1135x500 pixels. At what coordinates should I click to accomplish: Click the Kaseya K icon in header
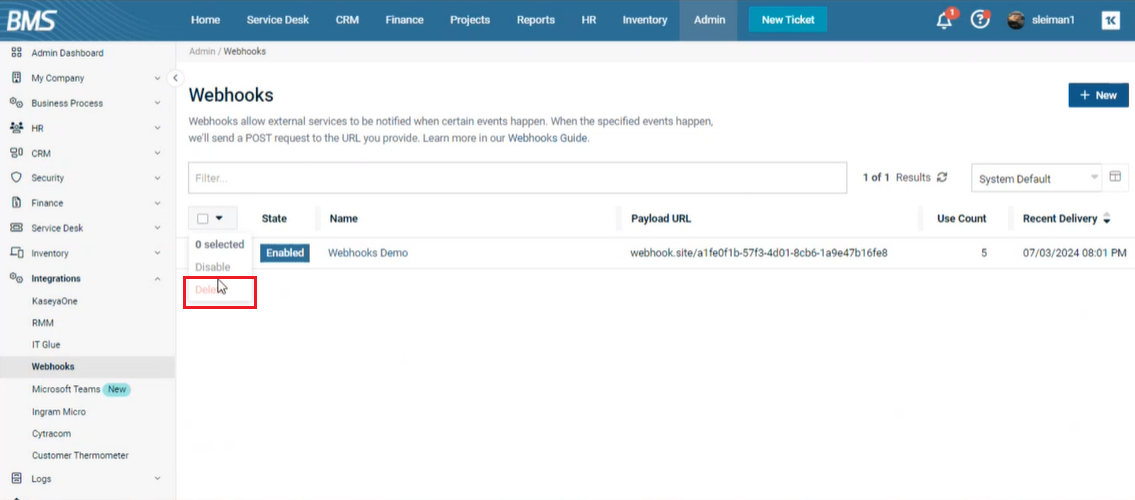1110,20
